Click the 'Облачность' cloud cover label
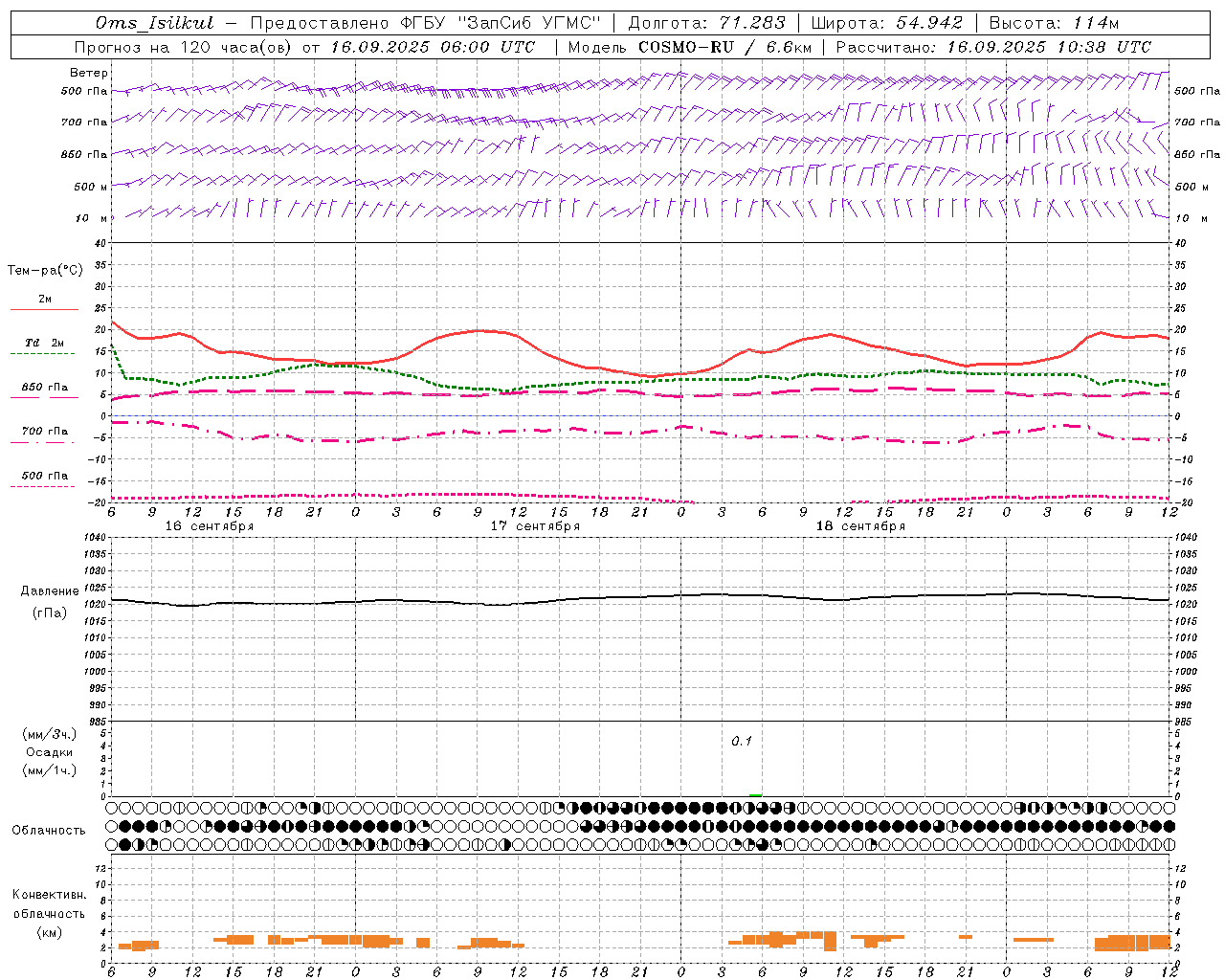The image size is (1225, 980). (x=49, y=831)
